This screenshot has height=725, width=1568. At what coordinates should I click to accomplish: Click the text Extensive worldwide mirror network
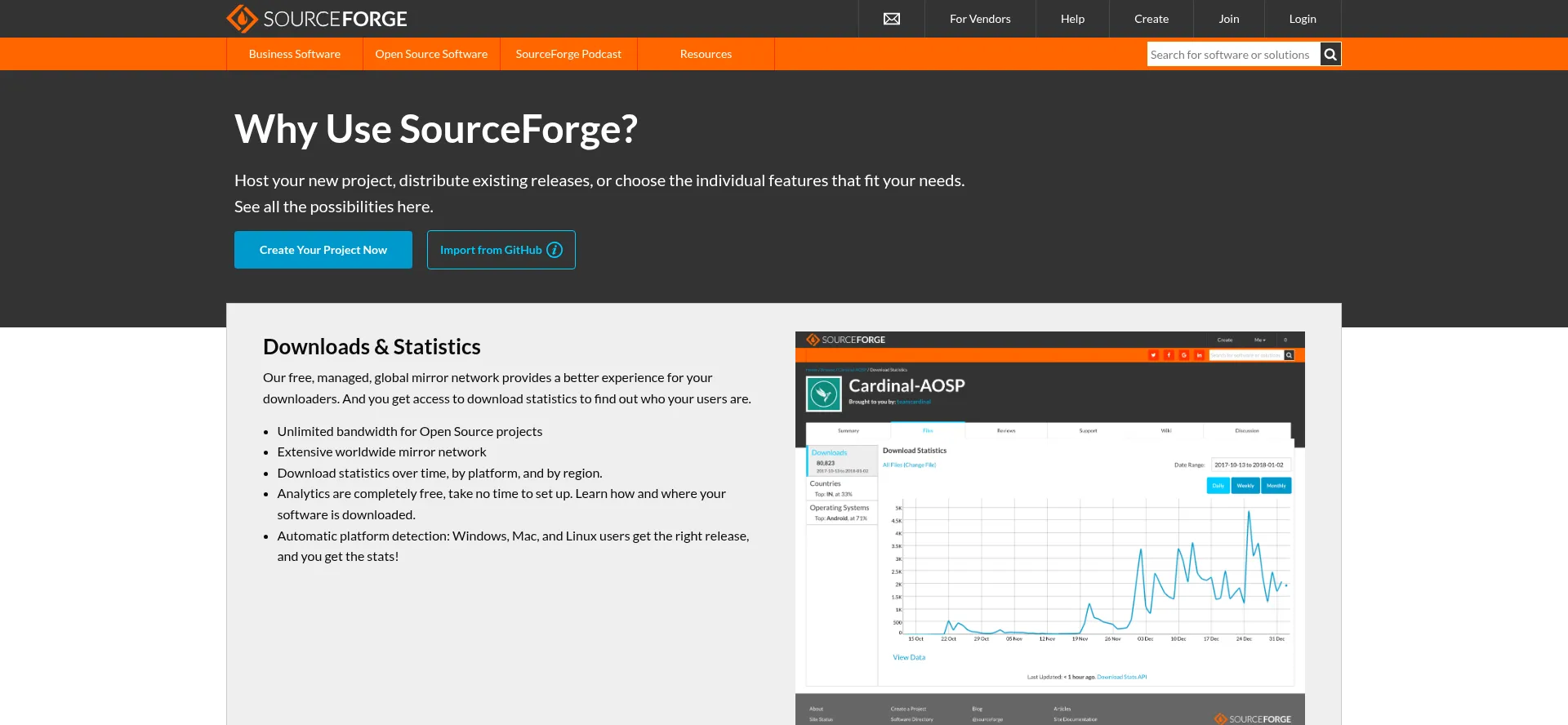coord(381,451)
